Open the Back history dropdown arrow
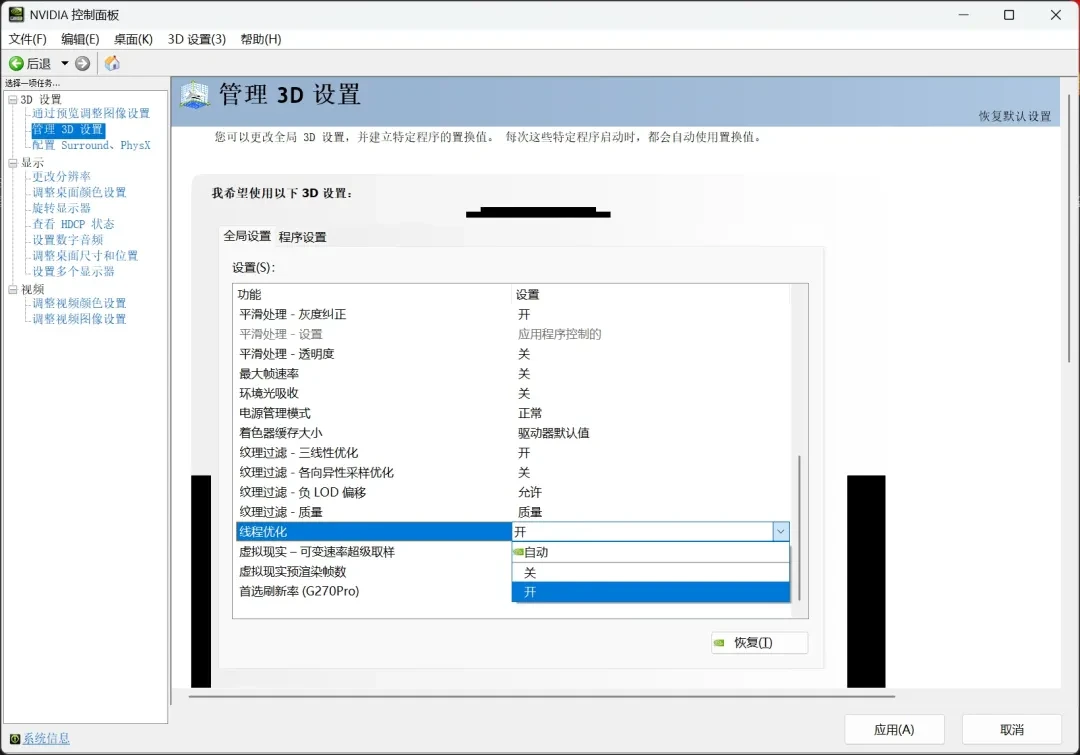1080x755 pixels. [x=65, y=63]
